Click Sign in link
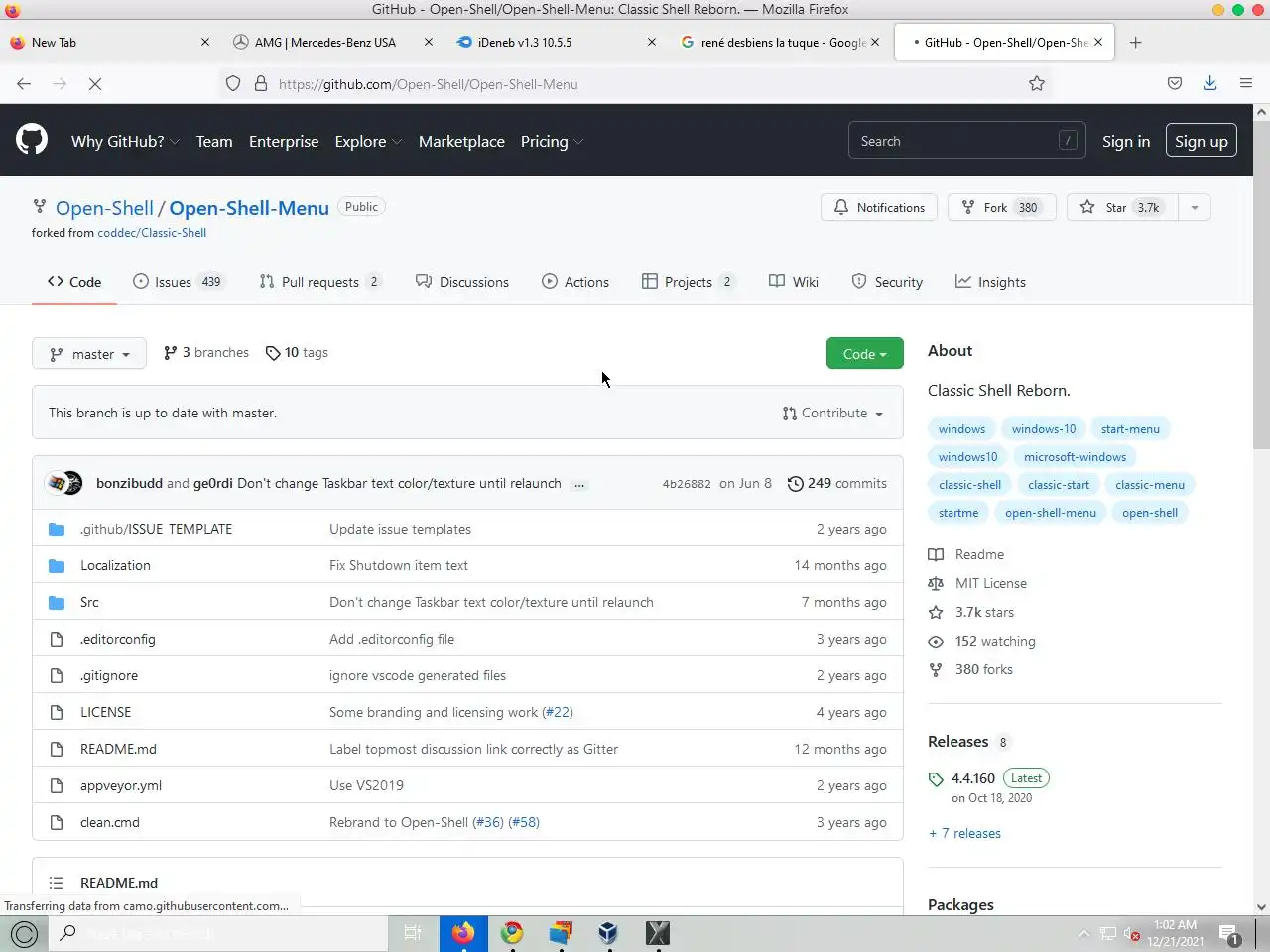The height and width of the screenshot is (952, 1270). [1126, 141]
